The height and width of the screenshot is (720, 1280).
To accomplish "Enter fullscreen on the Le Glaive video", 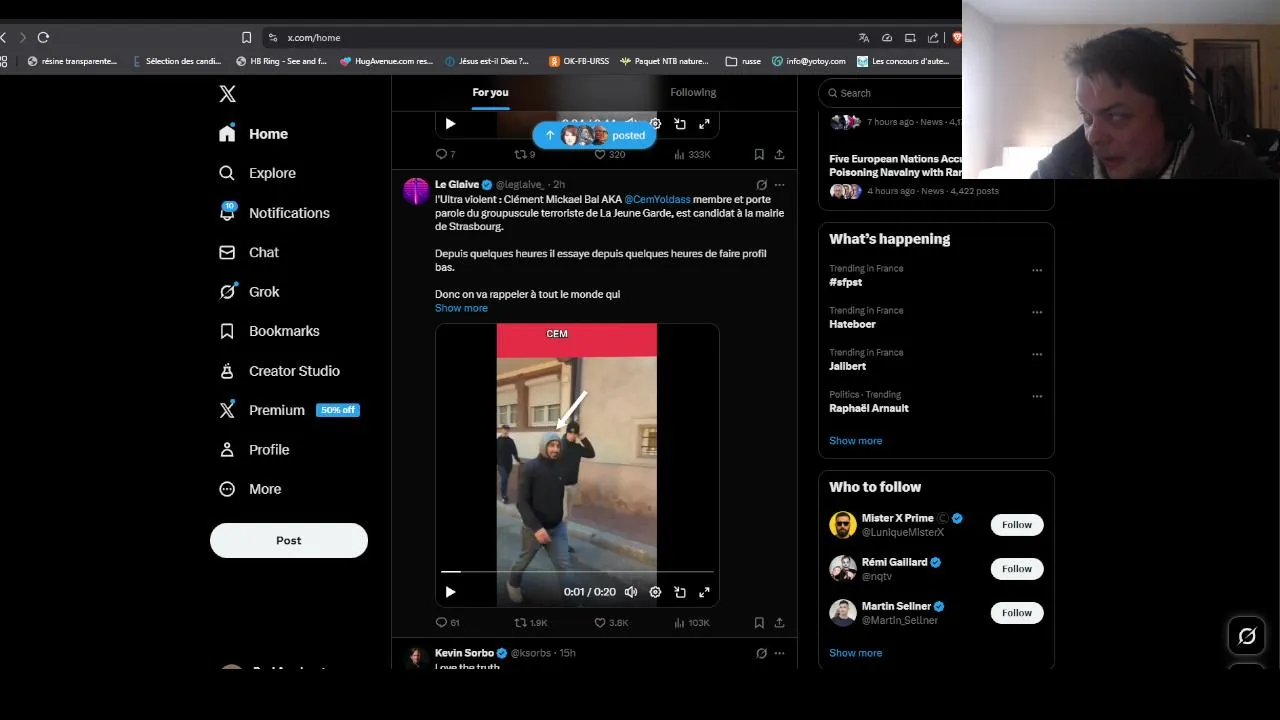I will click(x=704, y=592).
